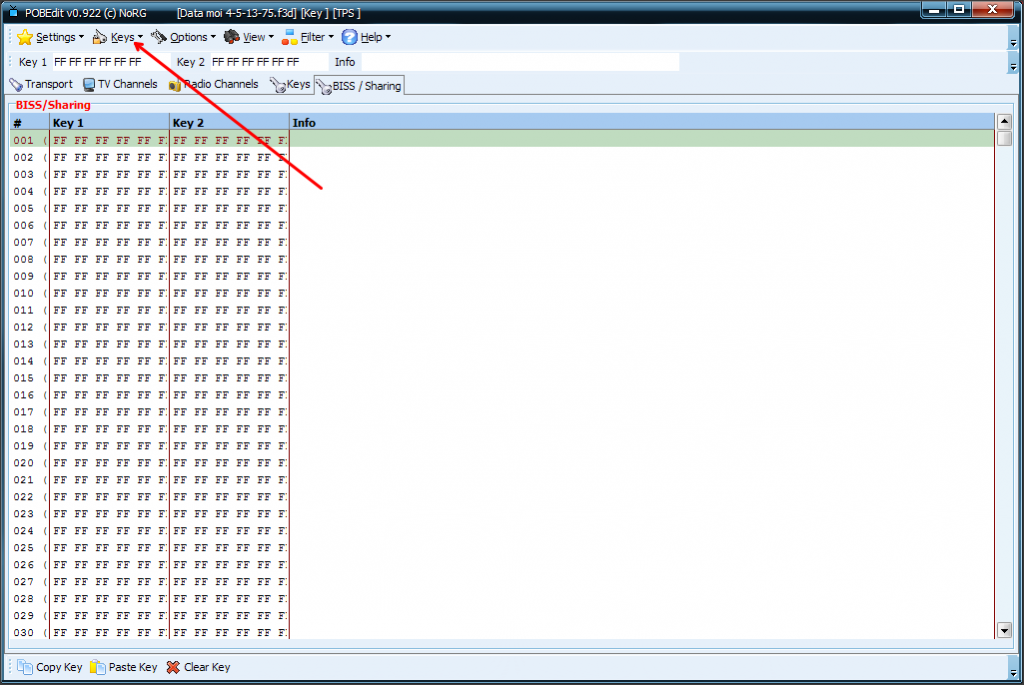Open the Help menu label
Viewport: 1024px width, 685px height.
372,37
